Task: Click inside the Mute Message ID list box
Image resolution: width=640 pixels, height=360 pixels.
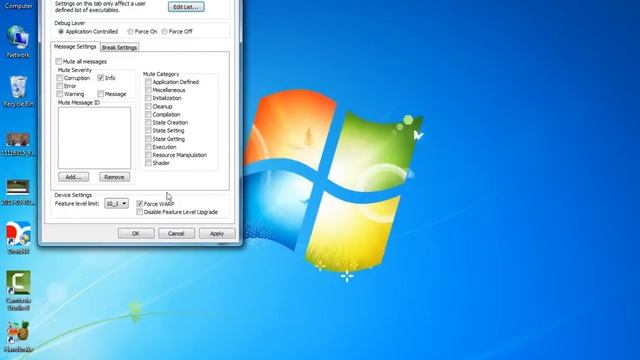Action: coord(94,138)
